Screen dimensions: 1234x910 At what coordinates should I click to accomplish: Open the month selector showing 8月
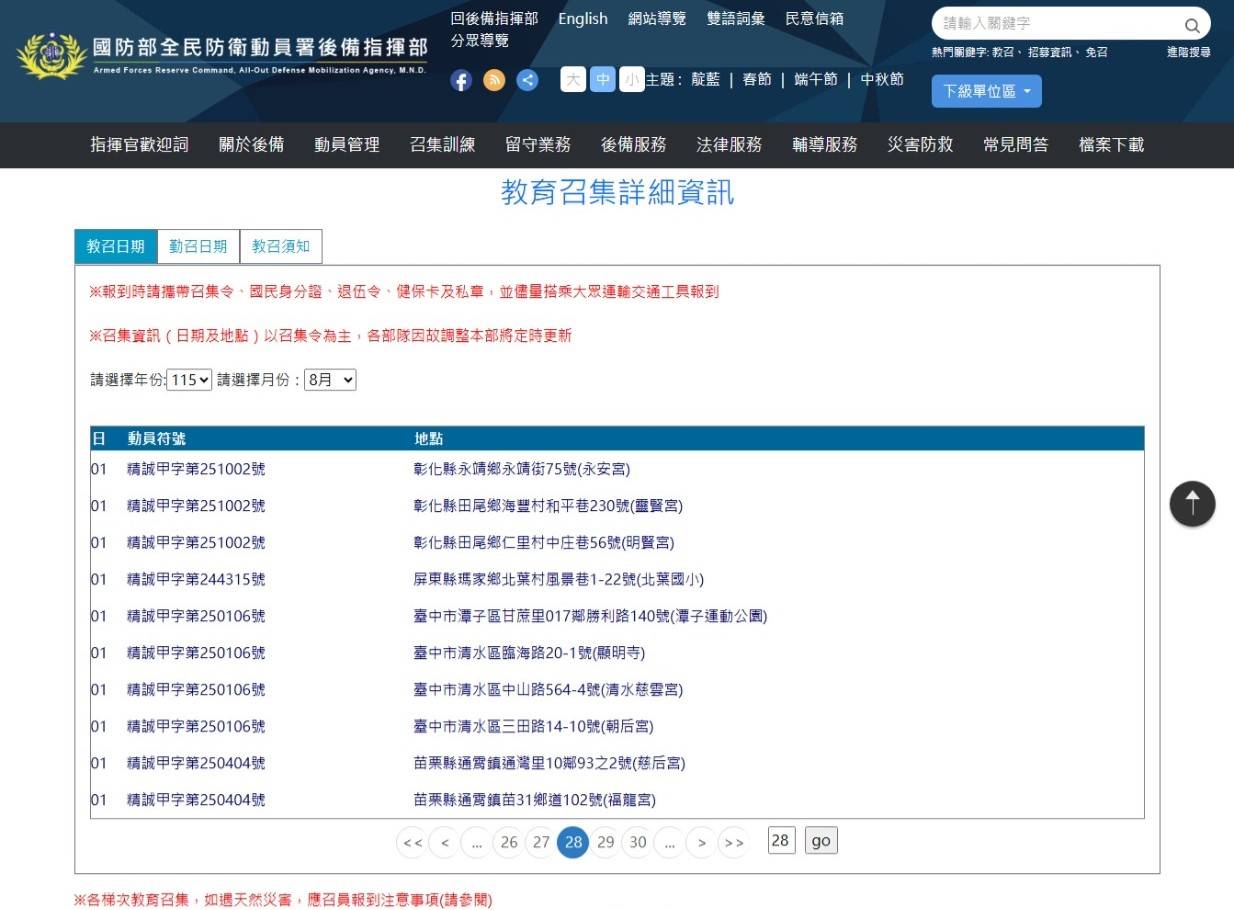coord(330,380)
